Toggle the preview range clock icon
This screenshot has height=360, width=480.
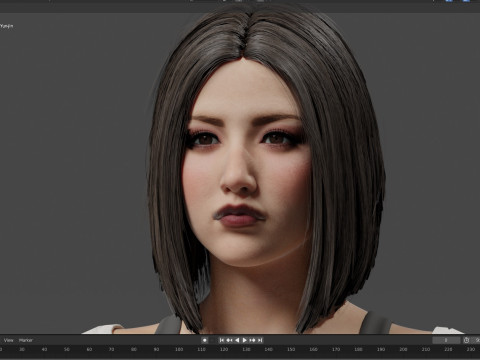pos(466,340)
